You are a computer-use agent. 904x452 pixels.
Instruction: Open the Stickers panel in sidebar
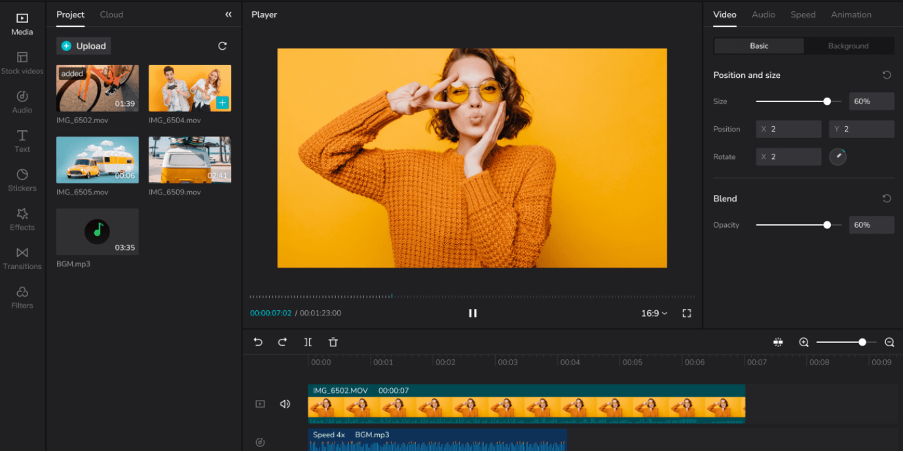point(22,179)
